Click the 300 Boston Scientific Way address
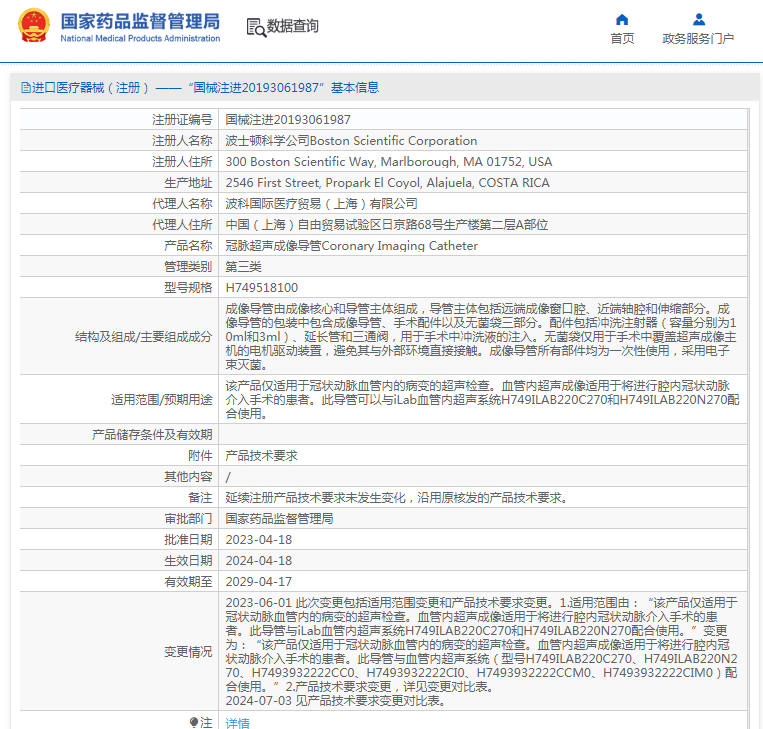Image resolution: width=763 pixels, height=729 pixels. 389,162
